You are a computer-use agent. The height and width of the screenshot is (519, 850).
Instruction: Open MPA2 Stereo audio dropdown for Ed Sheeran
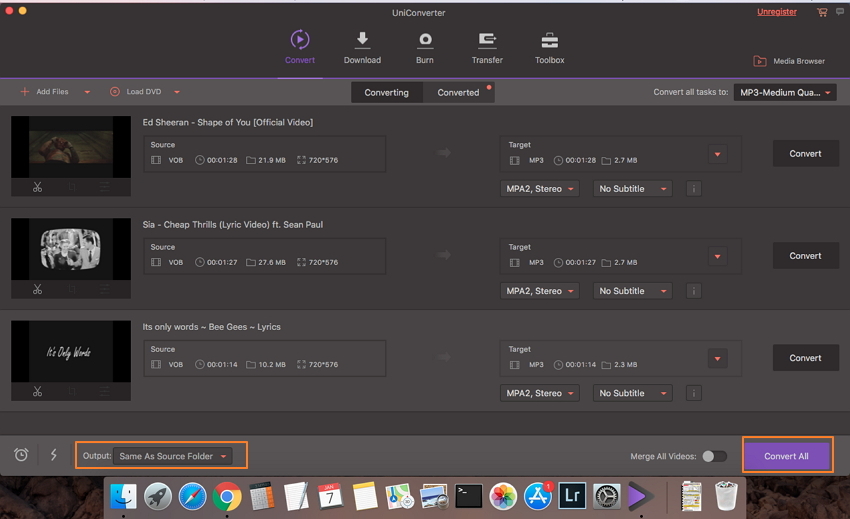coord(539,189)
